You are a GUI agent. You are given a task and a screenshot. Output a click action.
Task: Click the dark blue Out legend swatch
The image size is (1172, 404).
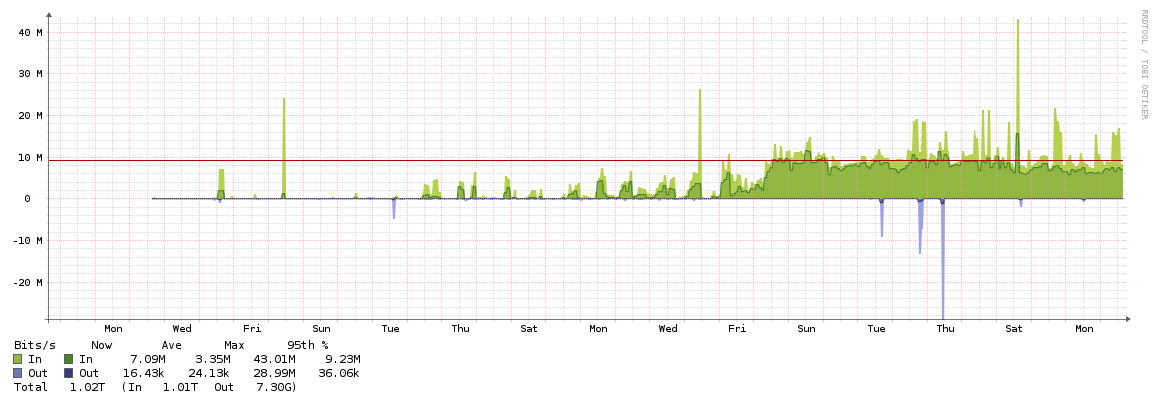(69, 373)
